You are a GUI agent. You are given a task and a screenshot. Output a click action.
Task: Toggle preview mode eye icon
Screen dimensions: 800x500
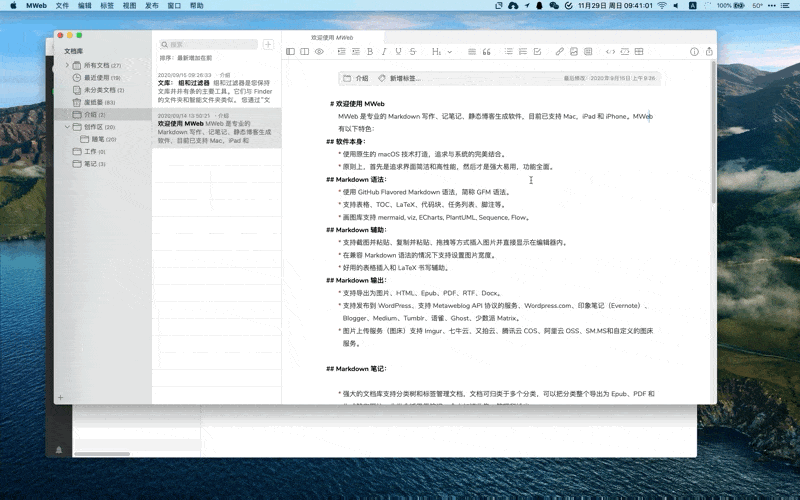pos(319,52)
